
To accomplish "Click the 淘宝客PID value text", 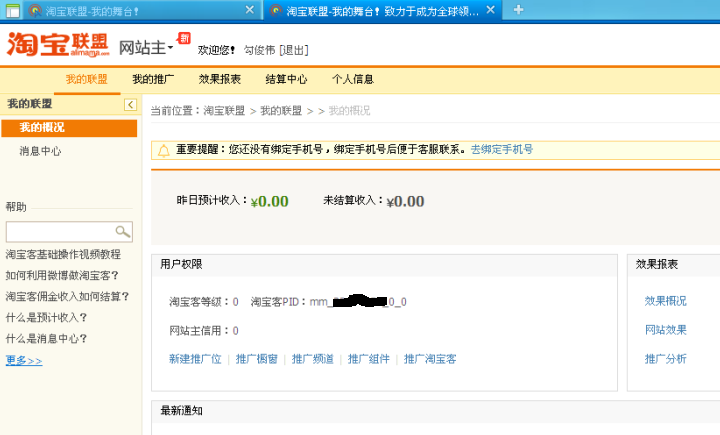I will (358, 302).
